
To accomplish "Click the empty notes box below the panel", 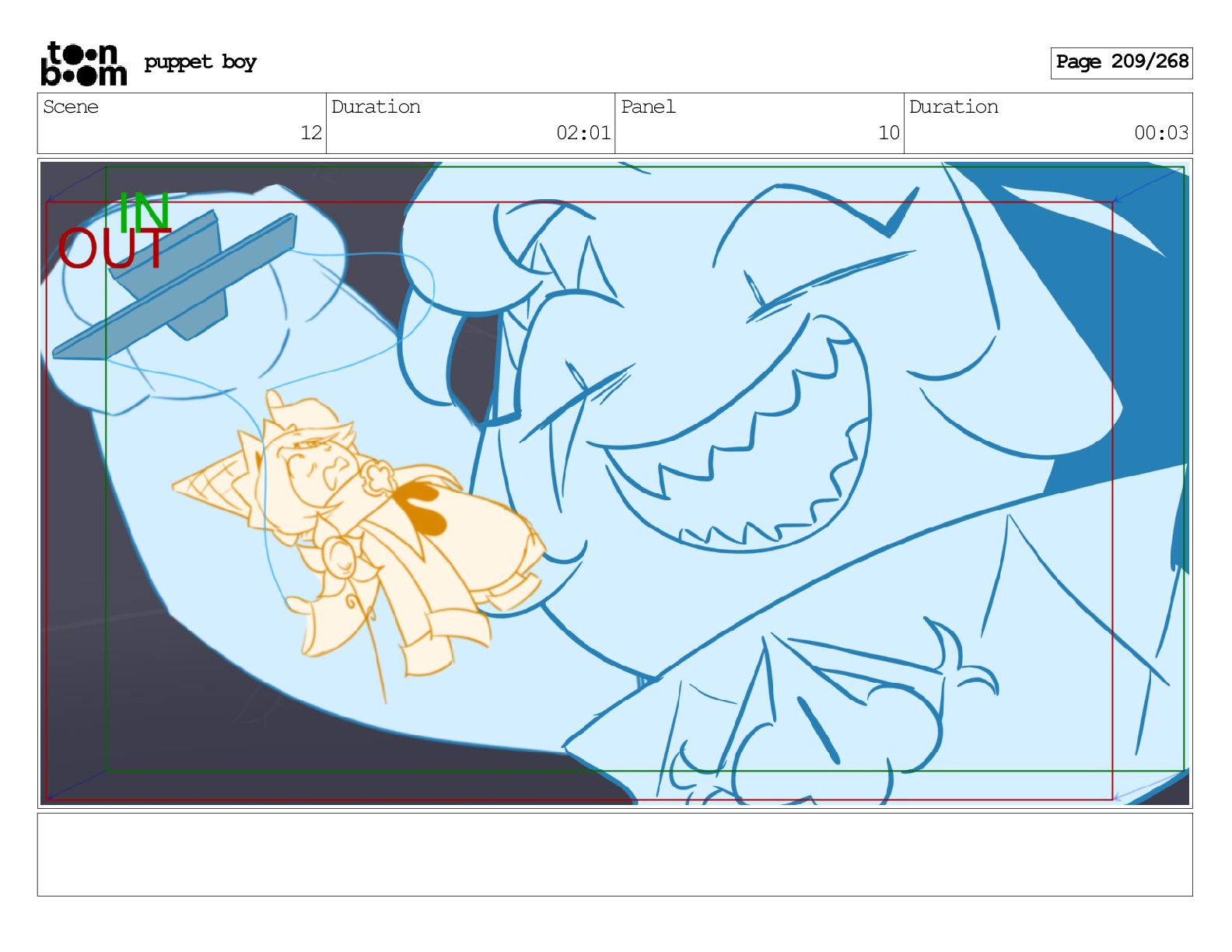I will pyautogui.click(x=614, y=855).
